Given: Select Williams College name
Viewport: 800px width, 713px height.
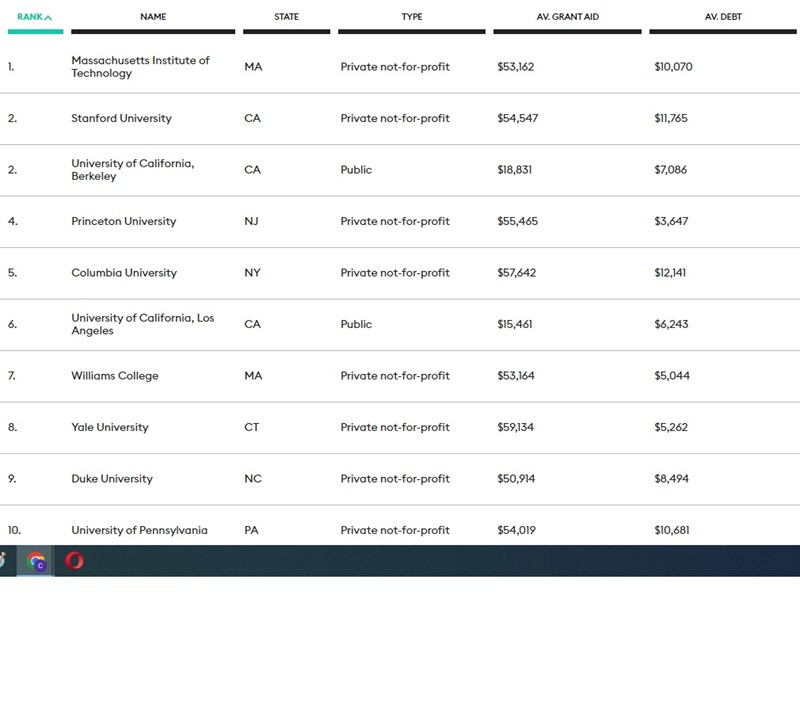Looking at the screenshot, I should pyautogui.click(x=115, y=376).
